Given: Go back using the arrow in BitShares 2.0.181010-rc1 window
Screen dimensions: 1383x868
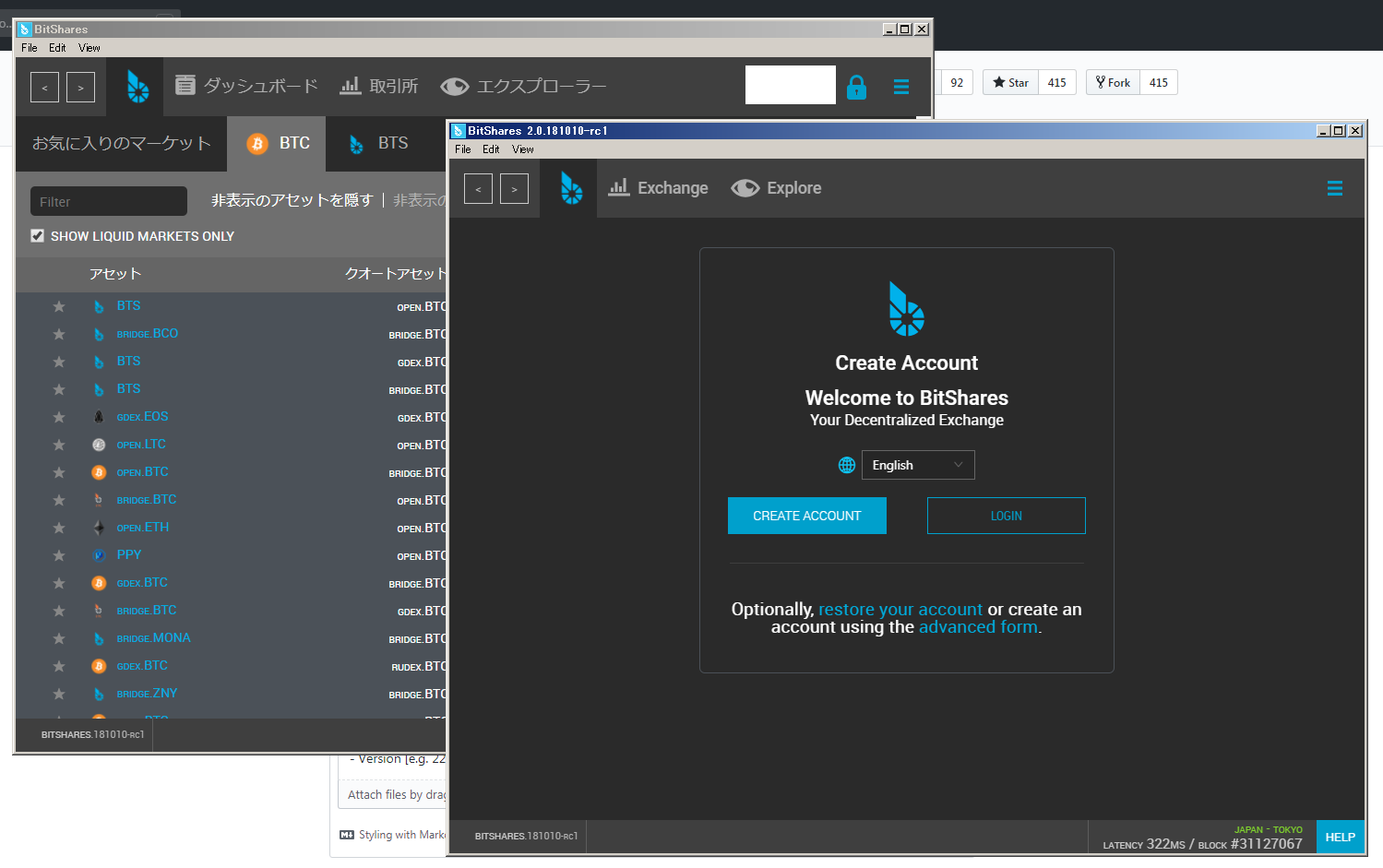Looking at the screenshot, I should pyautogui.click(x=478, y=188).
